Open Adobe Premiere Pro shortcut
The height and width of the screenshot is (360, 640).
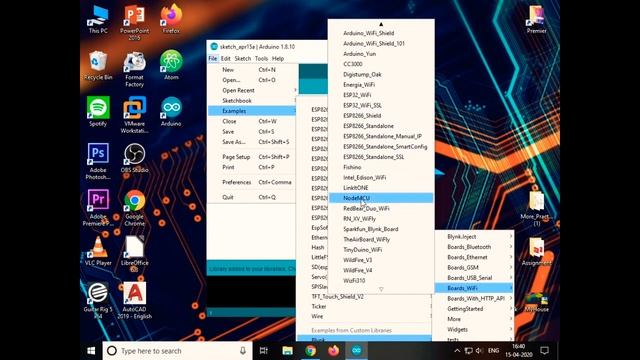click(98, 208)
